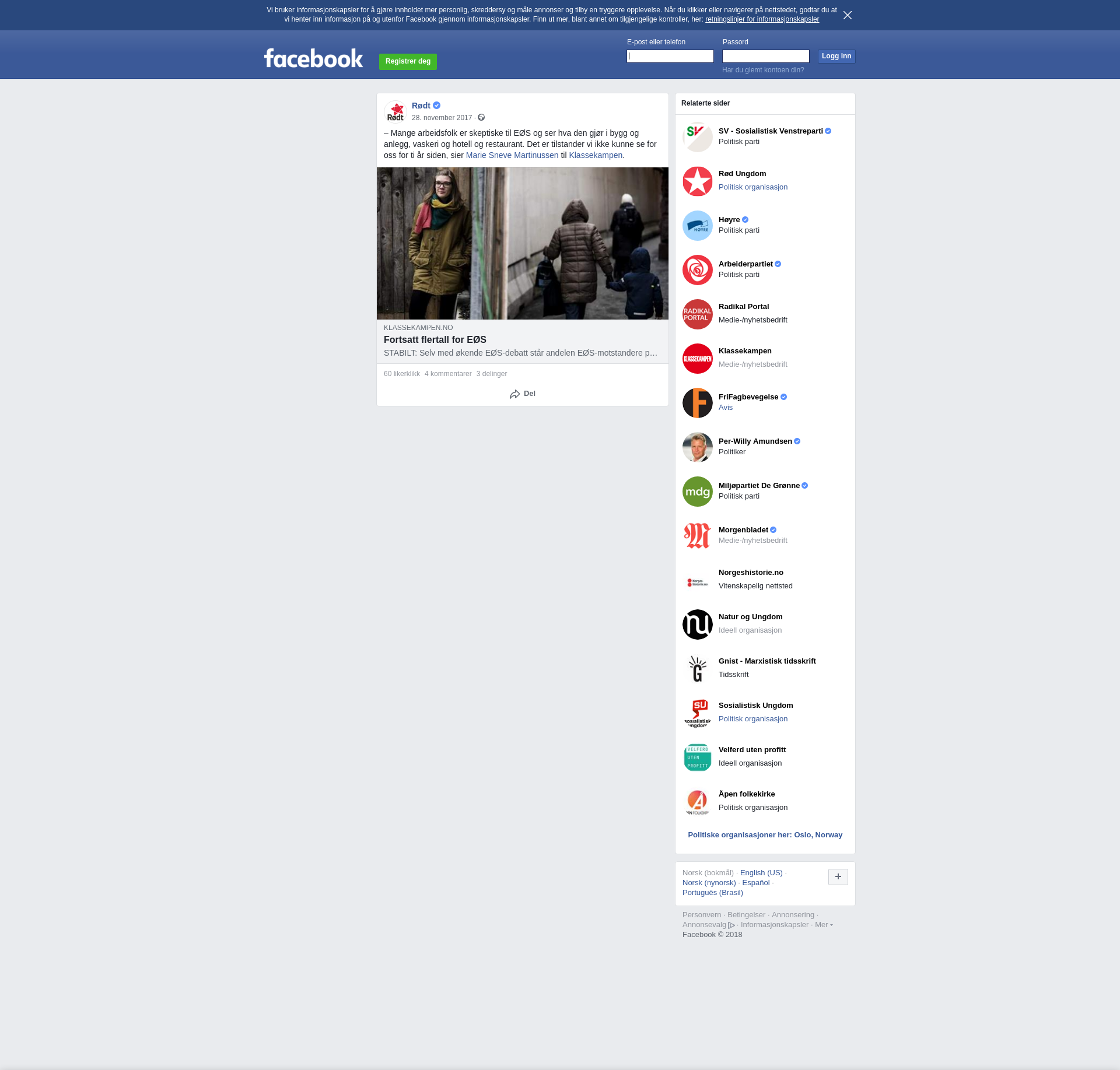Image resolution: width=1120 pixels, height=1070 pixels.
Task: Click the Logg inn button
Action: click(x=836, y=57)
